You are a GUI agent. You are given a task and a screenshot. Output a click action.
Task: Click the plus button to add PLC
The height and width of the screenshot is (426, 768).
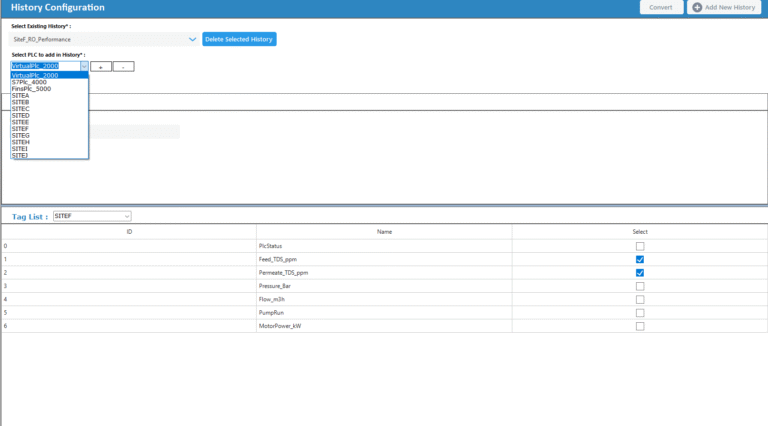coord(101,66)
